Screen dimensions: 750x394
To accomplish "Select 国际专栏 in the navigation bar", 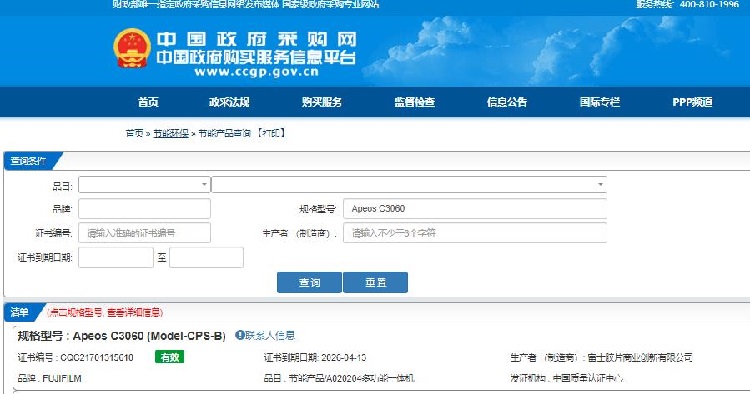I will (600, 102).
